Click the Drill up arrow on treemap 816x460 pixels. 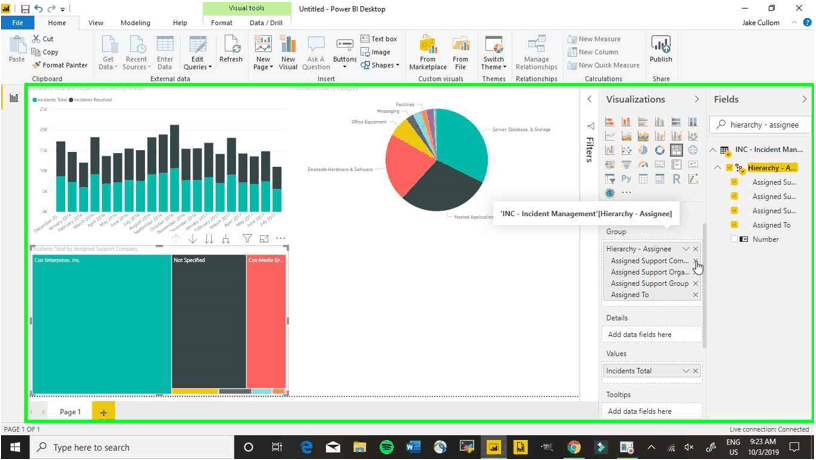176,239
